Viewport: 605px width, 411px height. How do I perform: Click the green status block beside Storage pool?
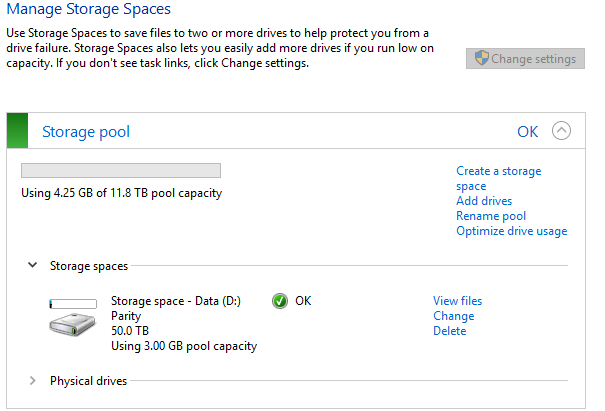pyautogui.click(x=17, y=131)
